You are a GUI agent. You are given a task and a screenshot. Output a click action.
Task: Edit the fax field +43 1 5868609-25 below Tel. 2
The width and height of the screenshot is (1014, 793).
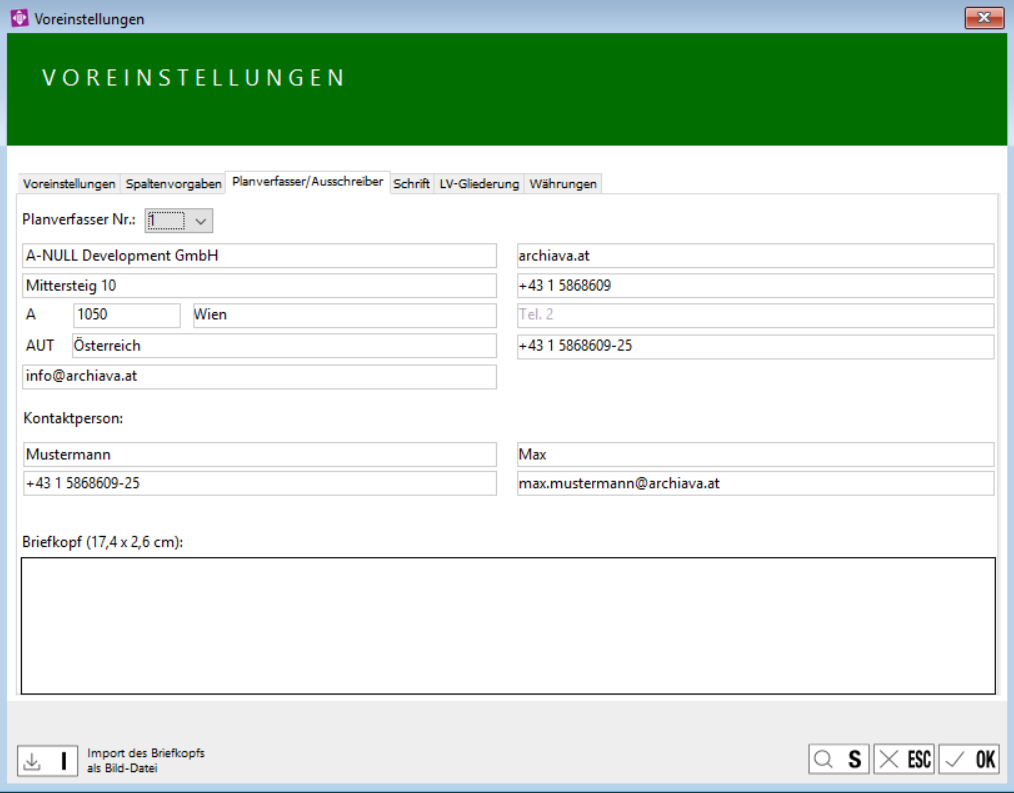[755, 346]
